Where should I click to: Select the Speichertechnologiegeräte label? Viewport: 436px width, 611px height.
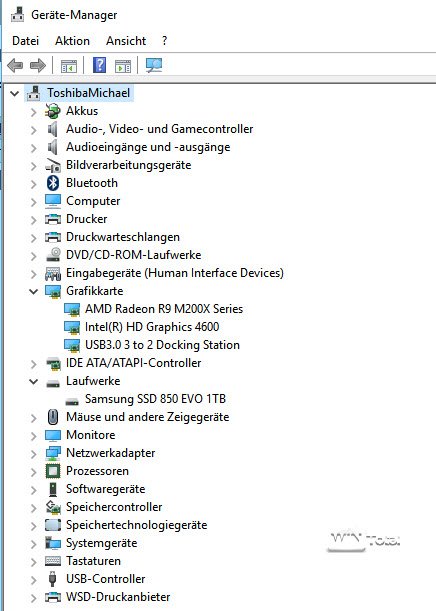136,525
